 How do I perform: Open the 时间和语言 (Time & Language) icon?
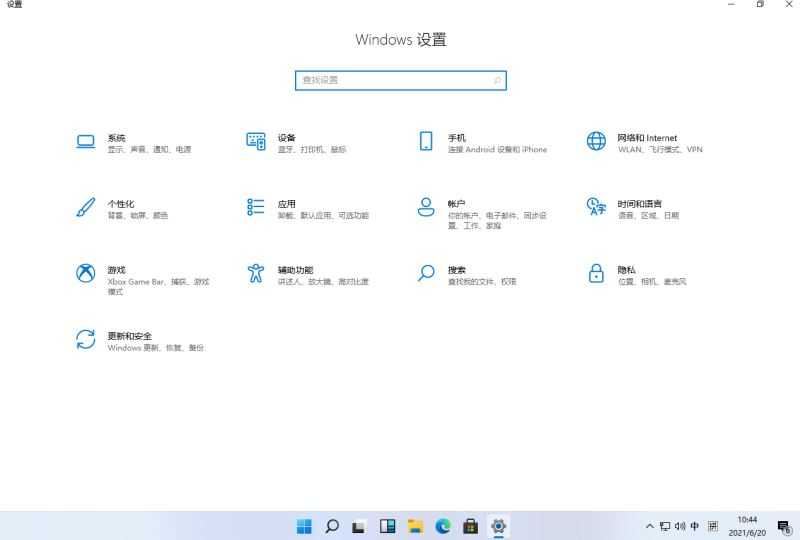pyautogui.click(x=596, y=207)
